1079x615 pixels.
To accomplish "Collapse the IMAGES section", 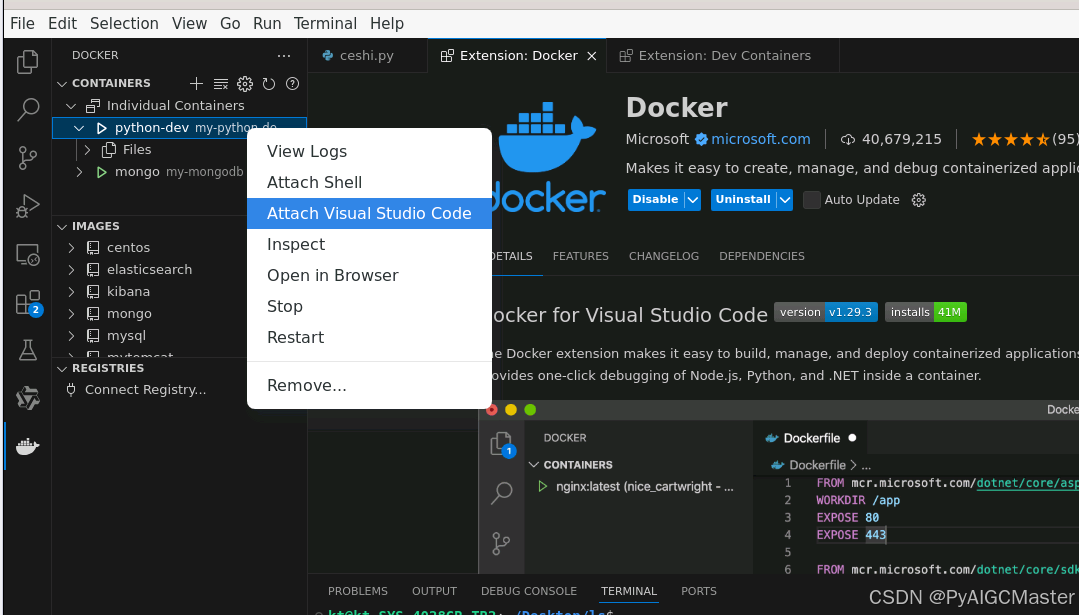I will tap(62, 227).
